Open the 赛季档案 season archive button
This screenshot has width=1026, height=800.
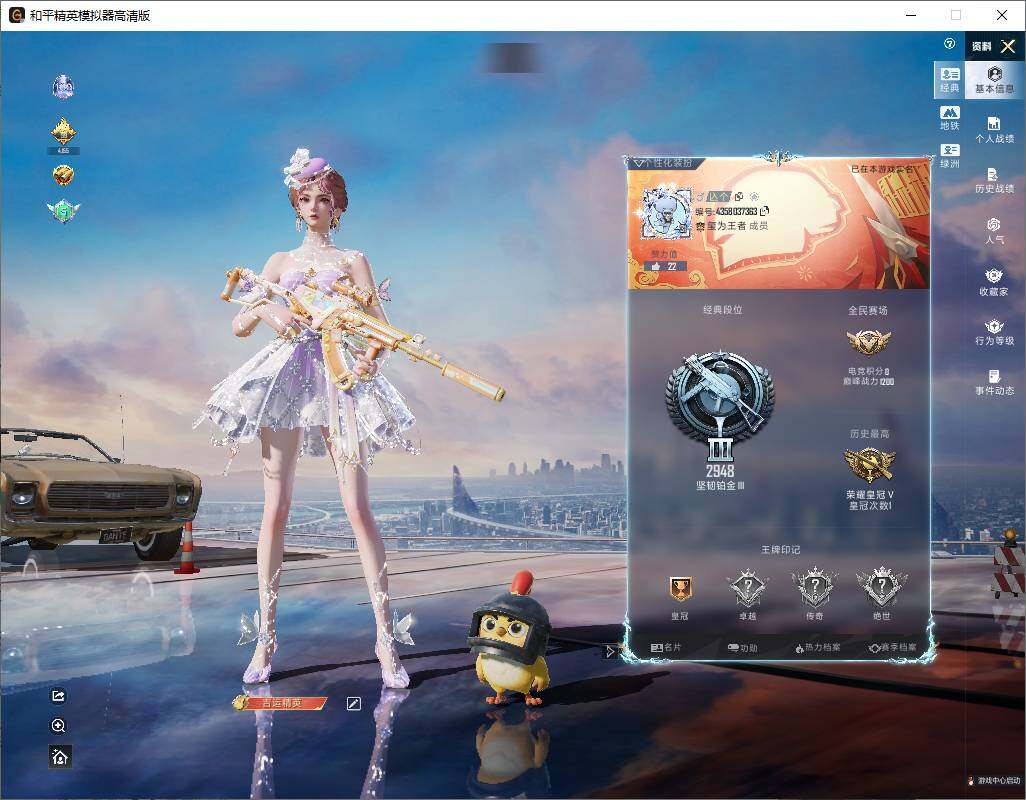pos(893,648)
